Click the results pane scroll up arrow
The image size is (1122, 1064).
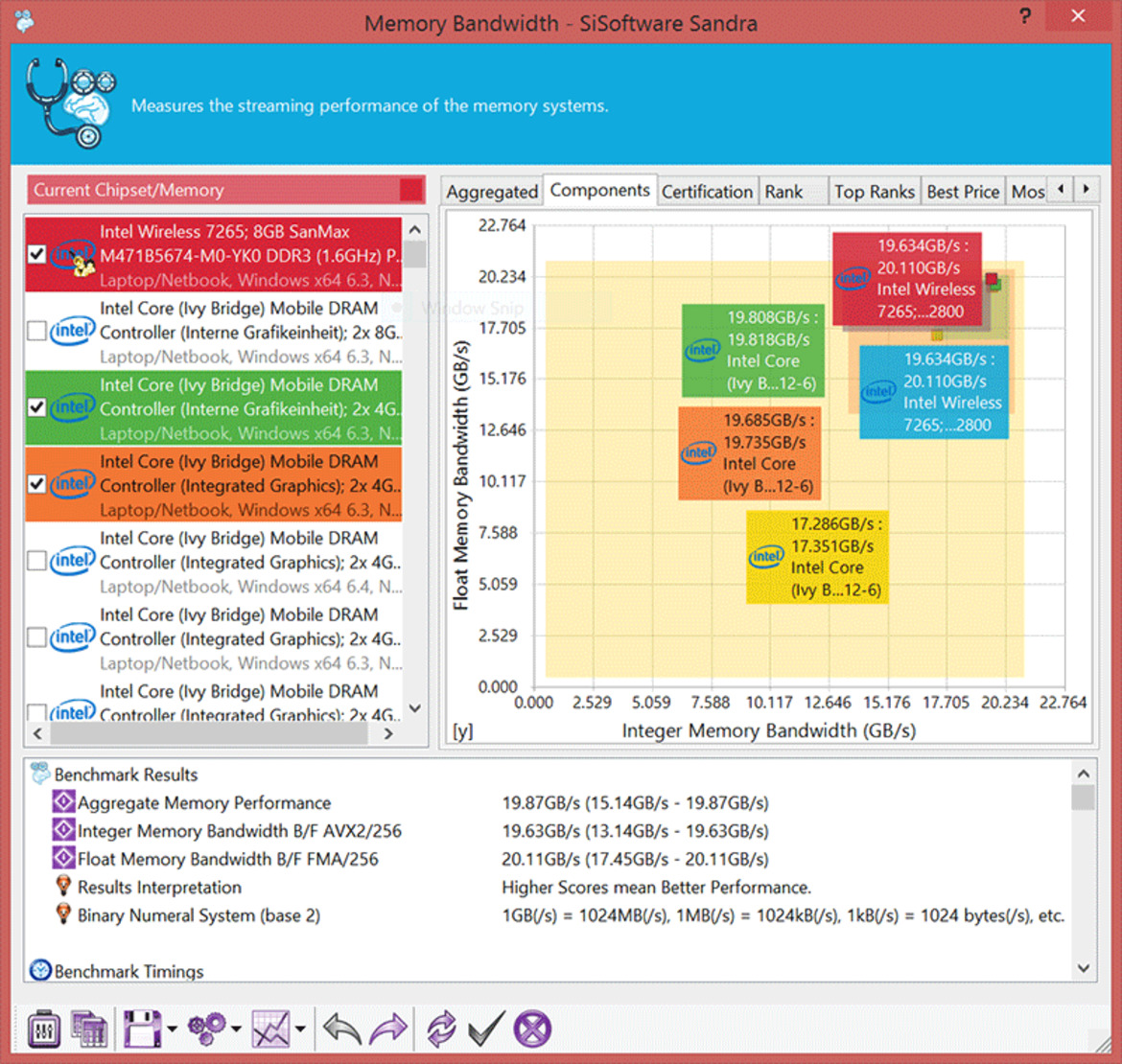point(1084,774)
